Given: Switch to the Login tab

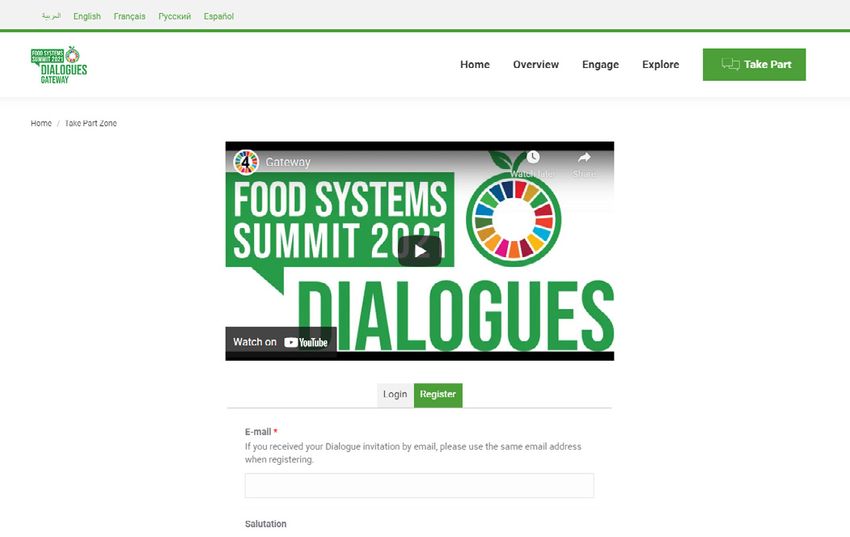Looking at the screenshot, I should tap(395, 394).
